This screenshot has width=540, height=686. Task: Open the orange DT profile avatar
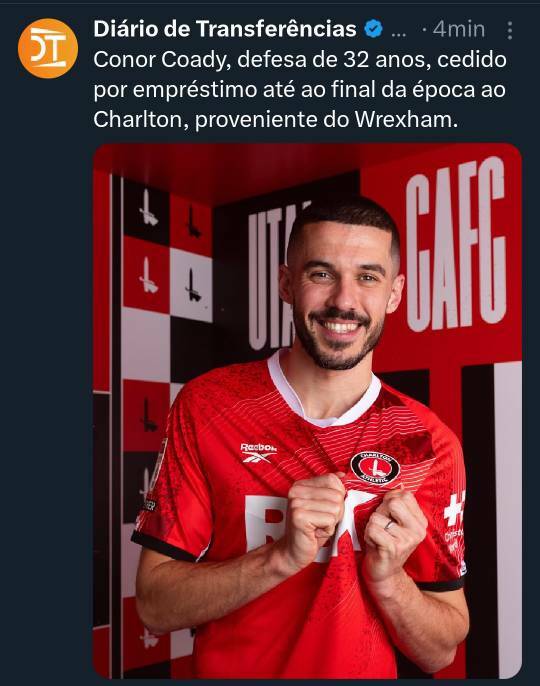click(x=48, y=48)
